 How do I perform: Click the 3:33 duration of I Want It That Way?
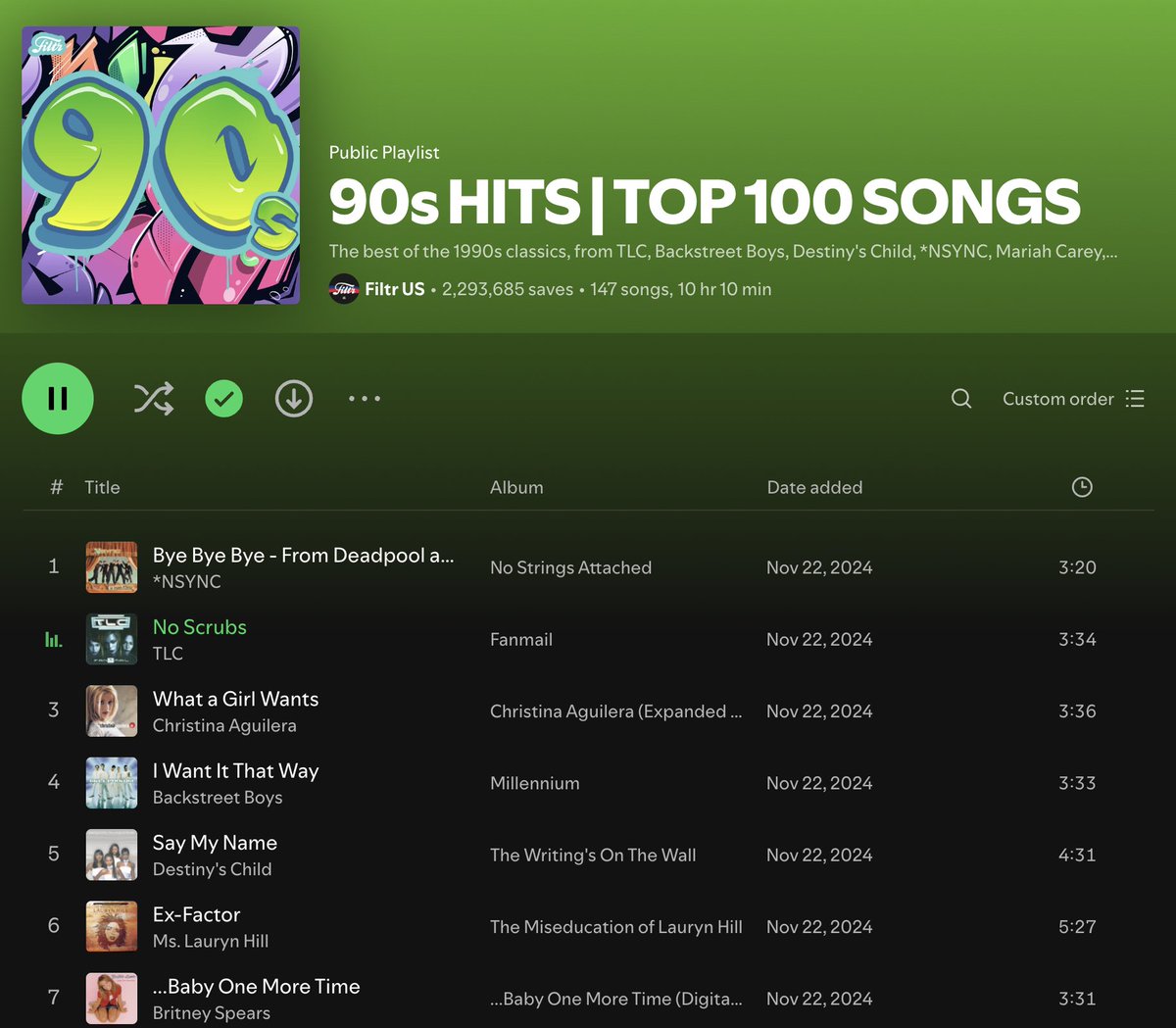pyautogui.click(x=1077, y=783)
